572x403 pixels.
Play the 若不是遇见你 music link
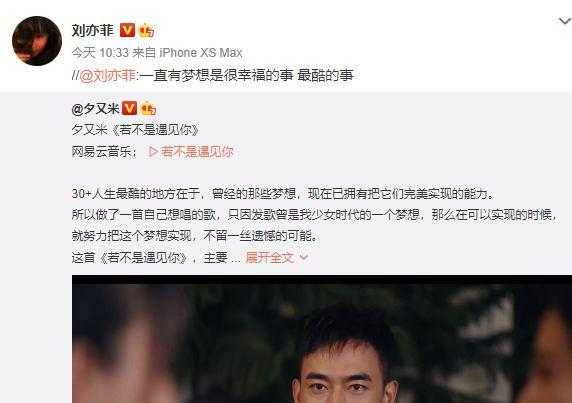(x=191, y=152)
